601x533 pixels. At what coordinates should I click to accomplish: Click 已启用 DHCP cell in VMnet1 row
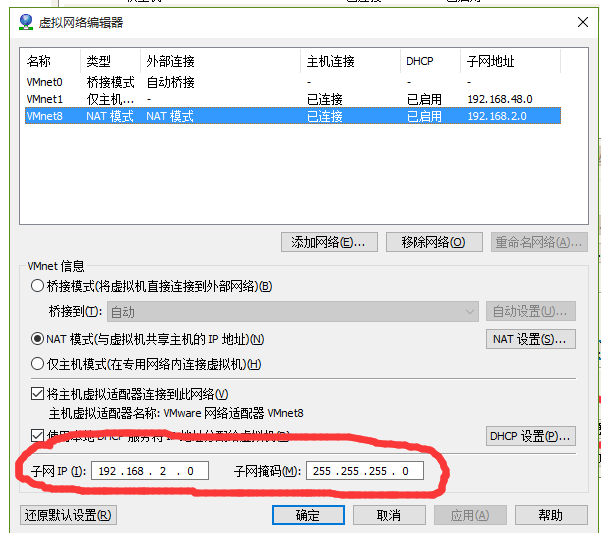point(424,99)
